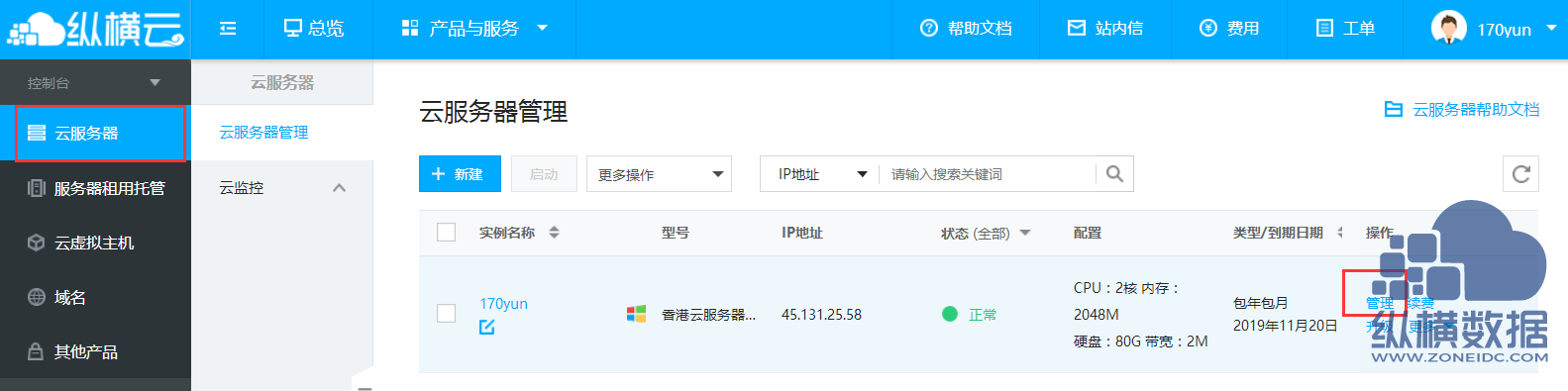This screenshot has height=391, width=1568.
Task: Focus the search keyword input field
Action: pos(988,174)
